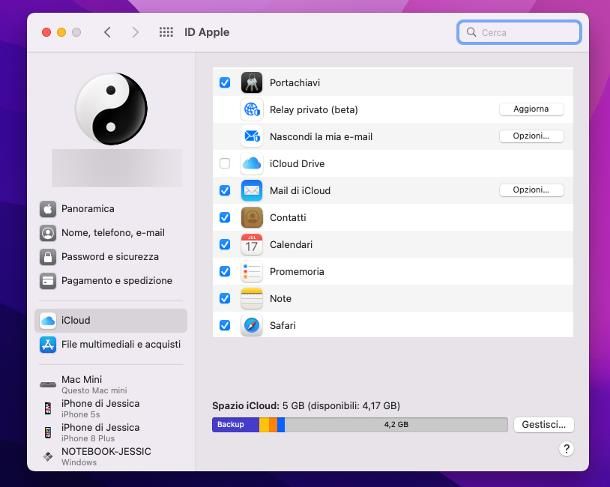Click the 4,2 GB free space bar segment

tap(396, 424)
